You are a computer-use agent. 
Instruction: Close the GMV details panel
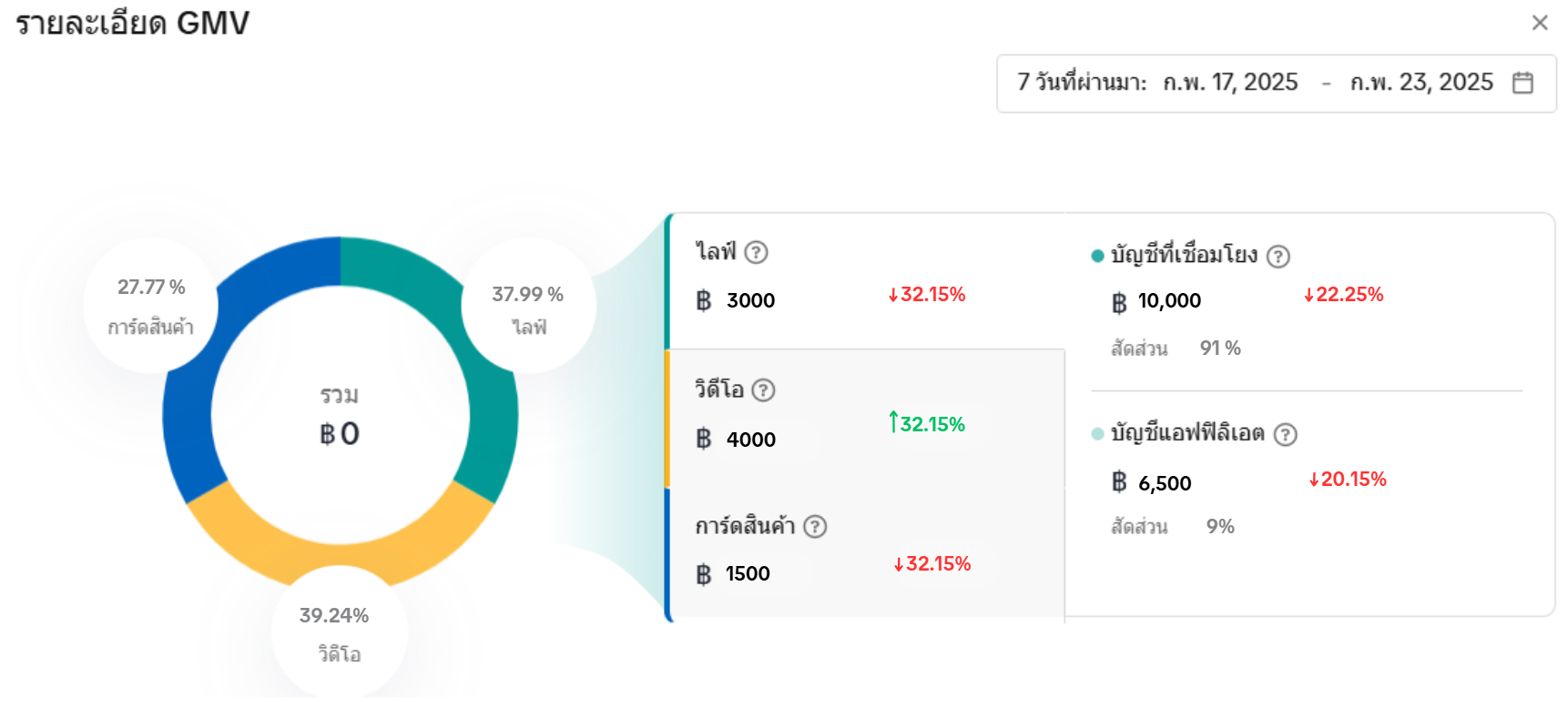[x=1540, y=23]
